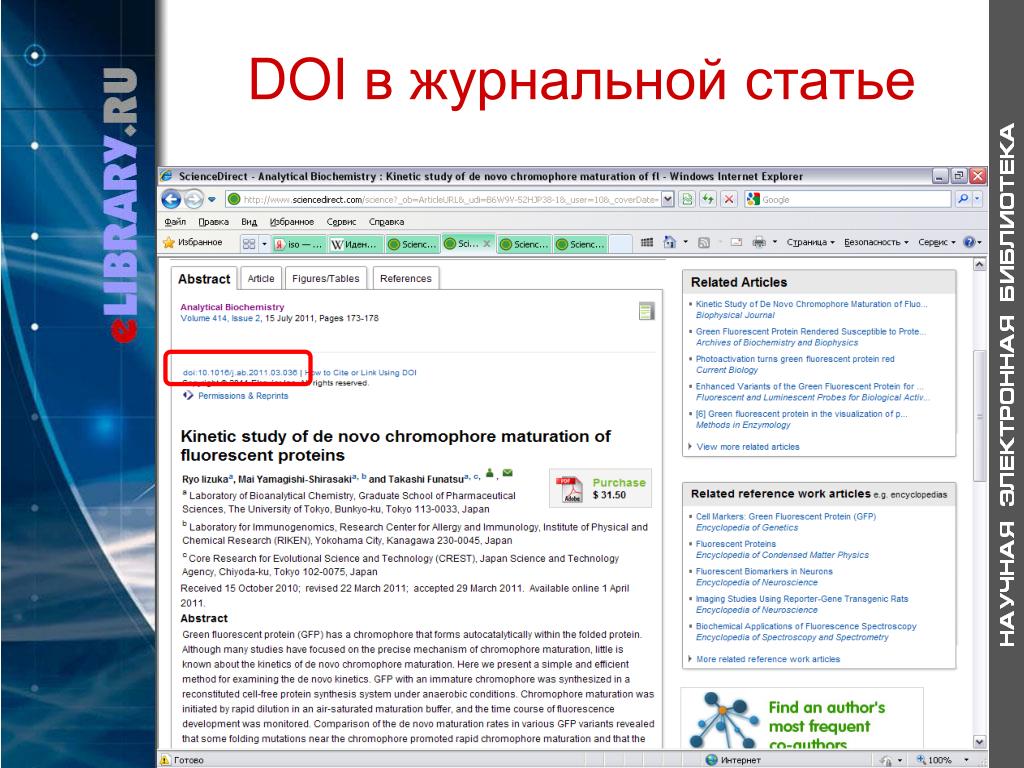The image size is (1024, 768).
Task: Expand the tab list dropdown arrow
Action: [264, 244]
